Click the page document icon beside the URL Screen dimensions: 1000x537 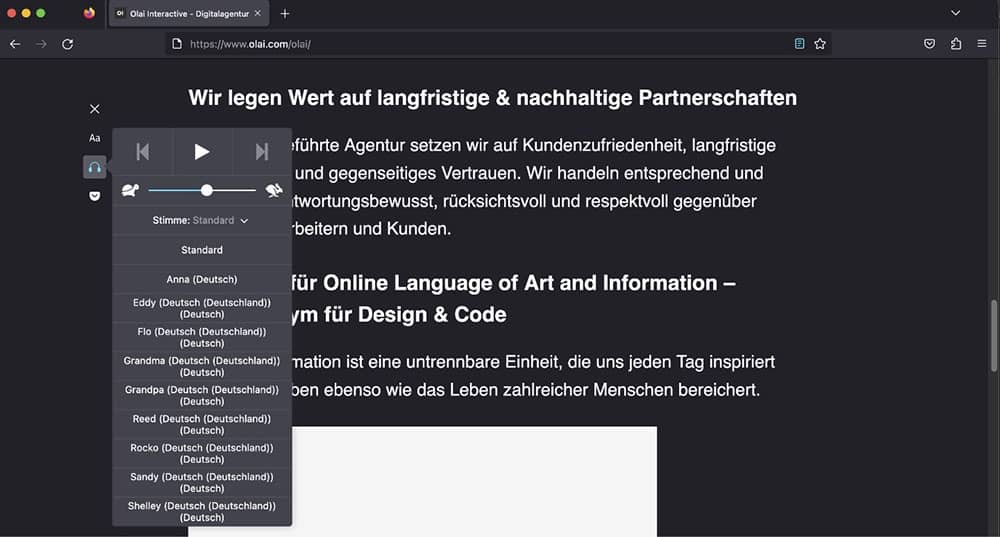[177, 44]
